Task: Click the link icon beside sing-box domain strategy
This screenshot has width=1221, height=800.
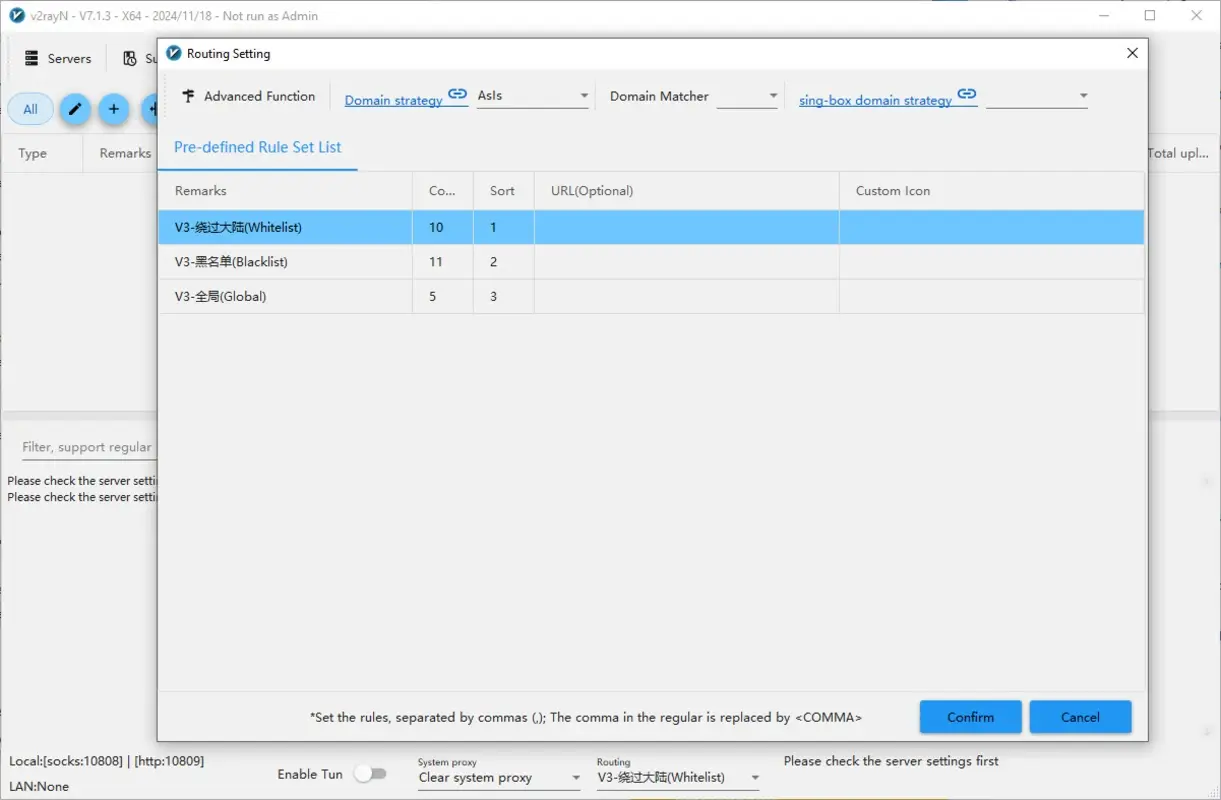Action: point(966,94)
